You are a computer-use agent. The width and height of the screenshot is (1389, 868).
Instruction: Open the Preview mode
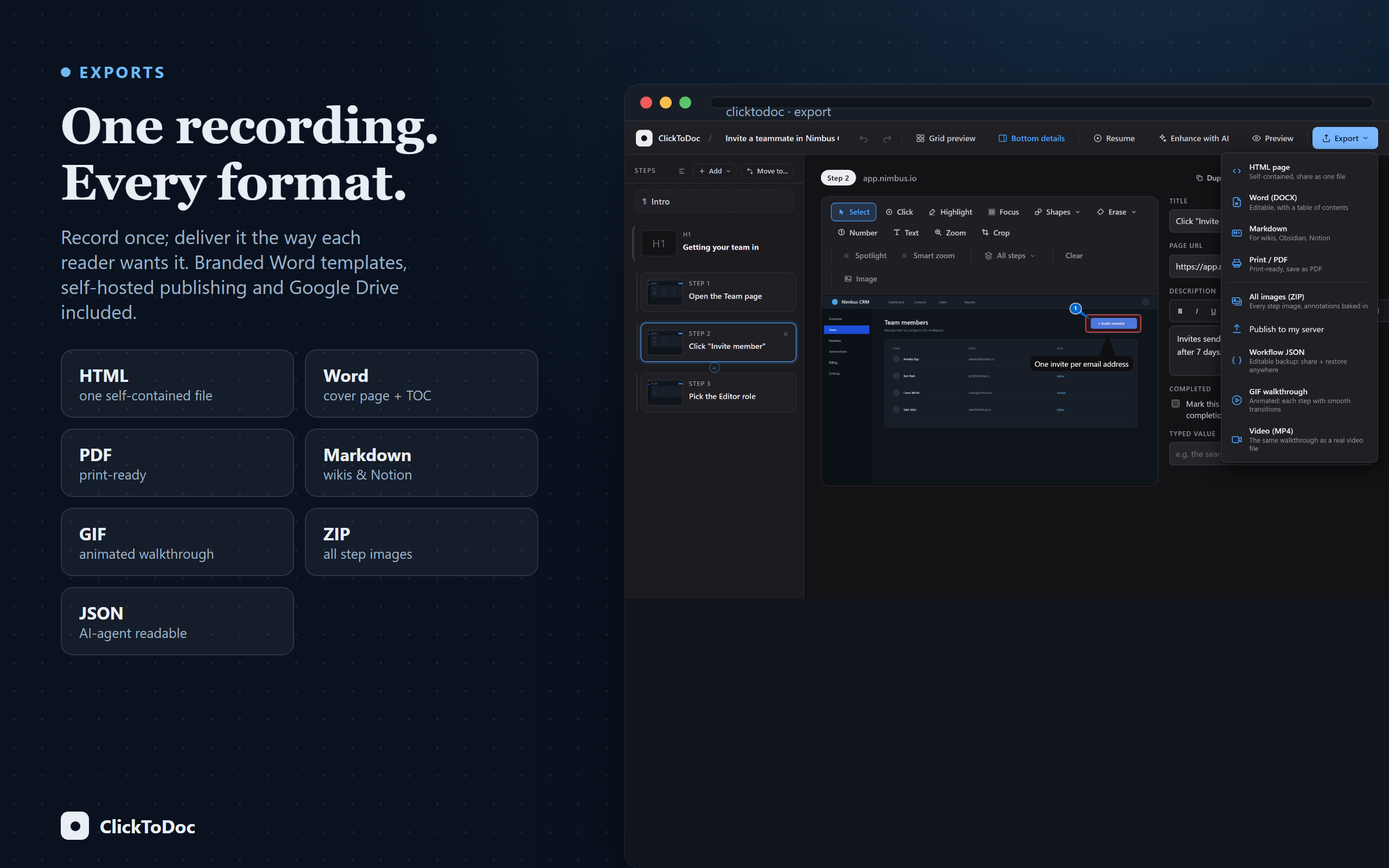(x=1272, y=138)
